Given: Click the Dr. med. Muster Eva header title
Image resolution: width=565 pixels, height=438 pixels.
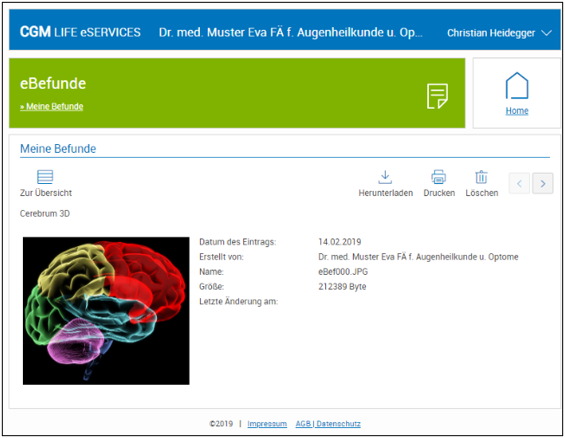Looking at the screenshot, I should coord(290,32).
